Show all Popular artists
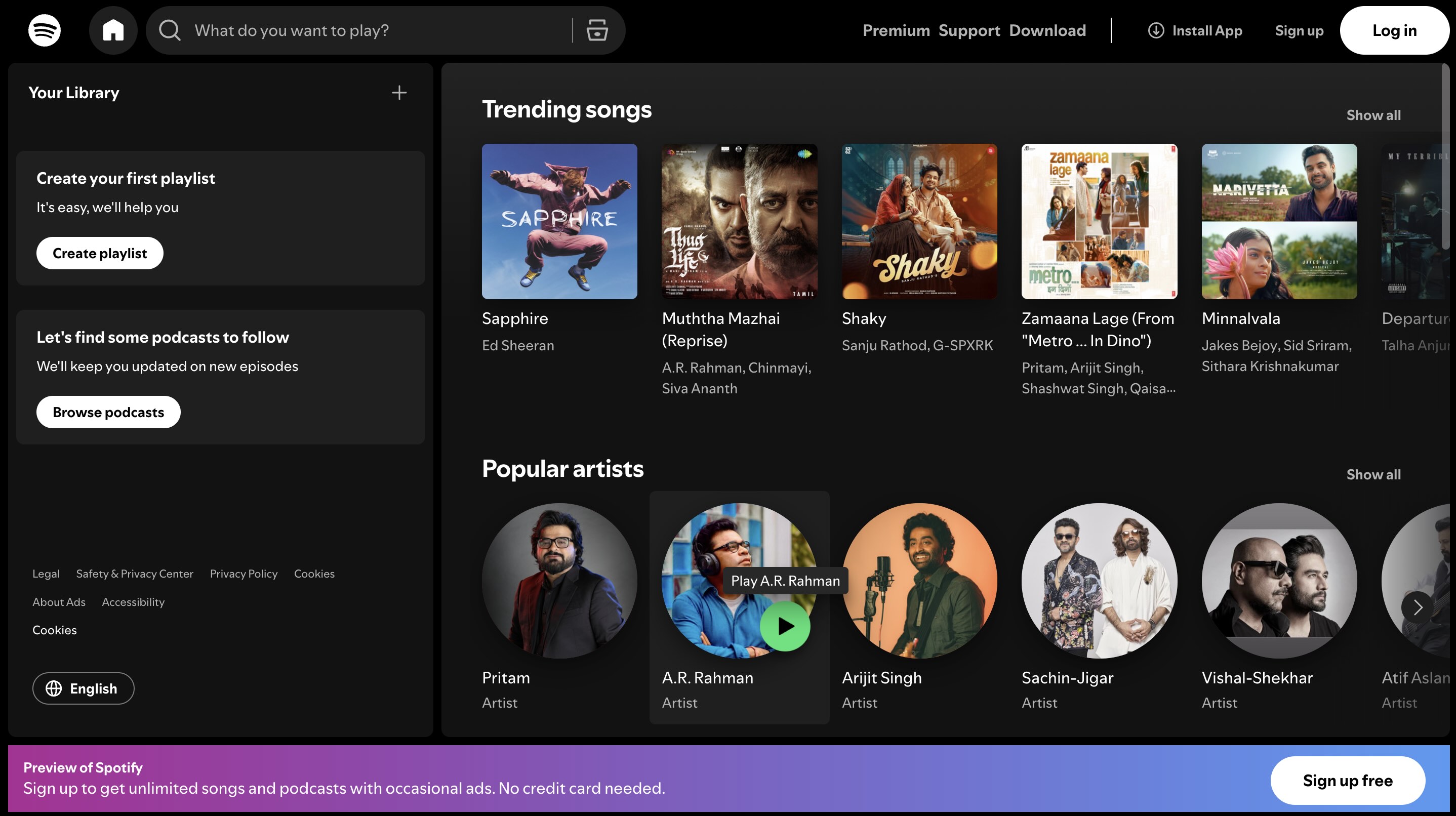 tap(1373, 475)
